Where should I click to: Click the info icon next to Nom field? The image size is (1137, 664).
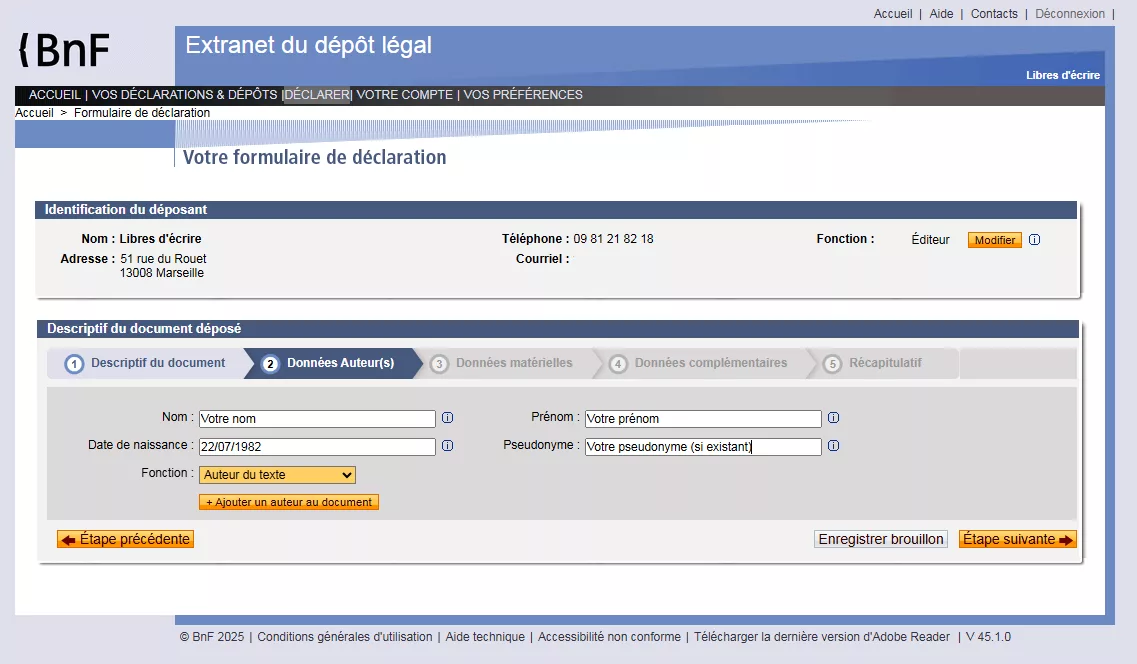coord(447,418)
